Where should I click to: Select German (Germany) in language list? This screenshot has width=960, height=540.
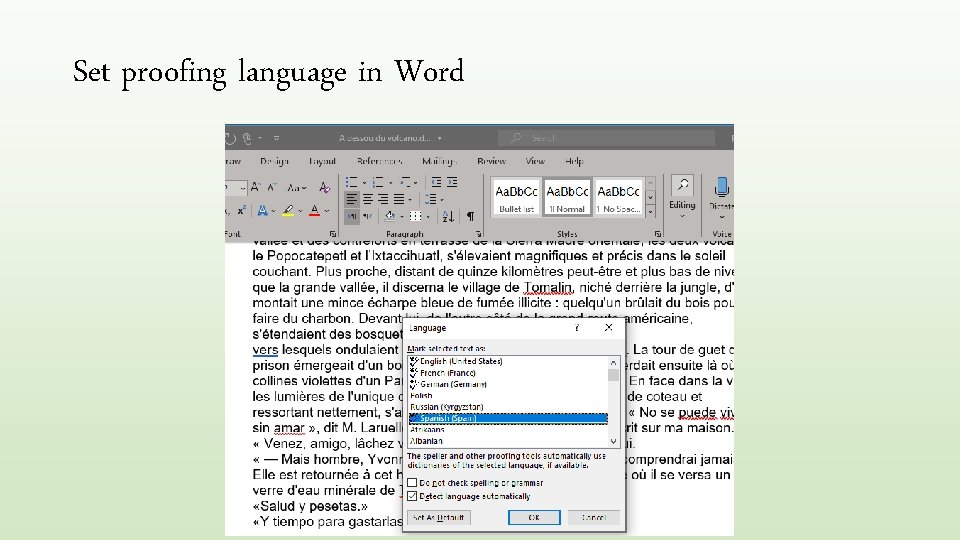pos(508,384)
